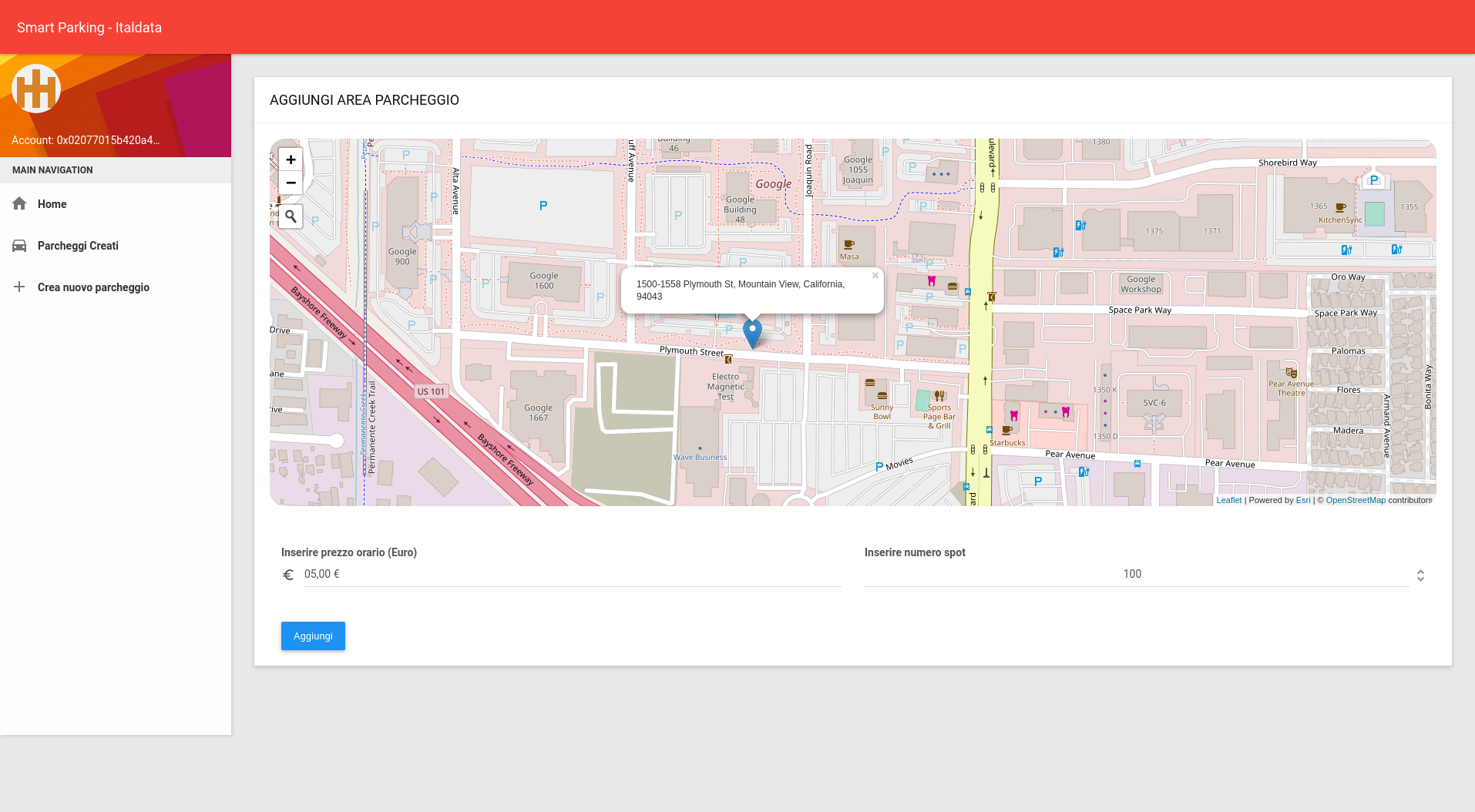Click the Wave Business label
The image size is (1475, 812).
click(700, 457)
